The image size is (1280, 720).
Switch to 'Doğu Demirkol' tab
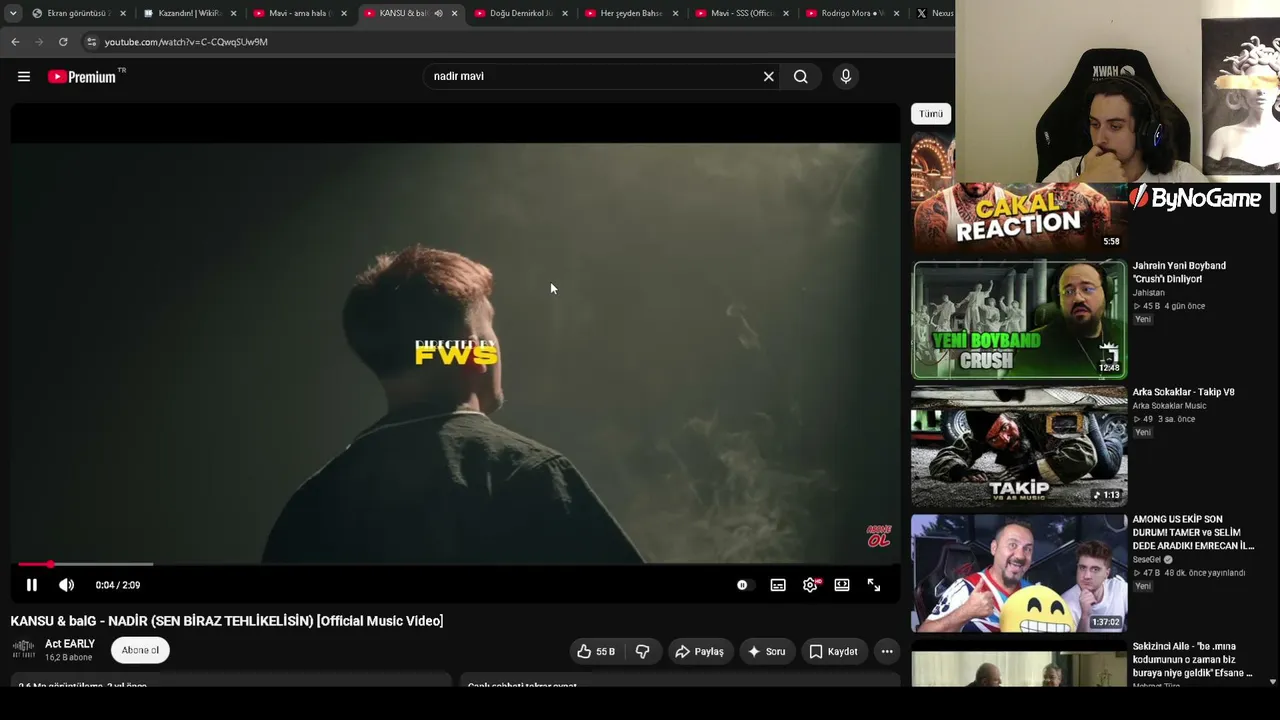click(518, 13)
